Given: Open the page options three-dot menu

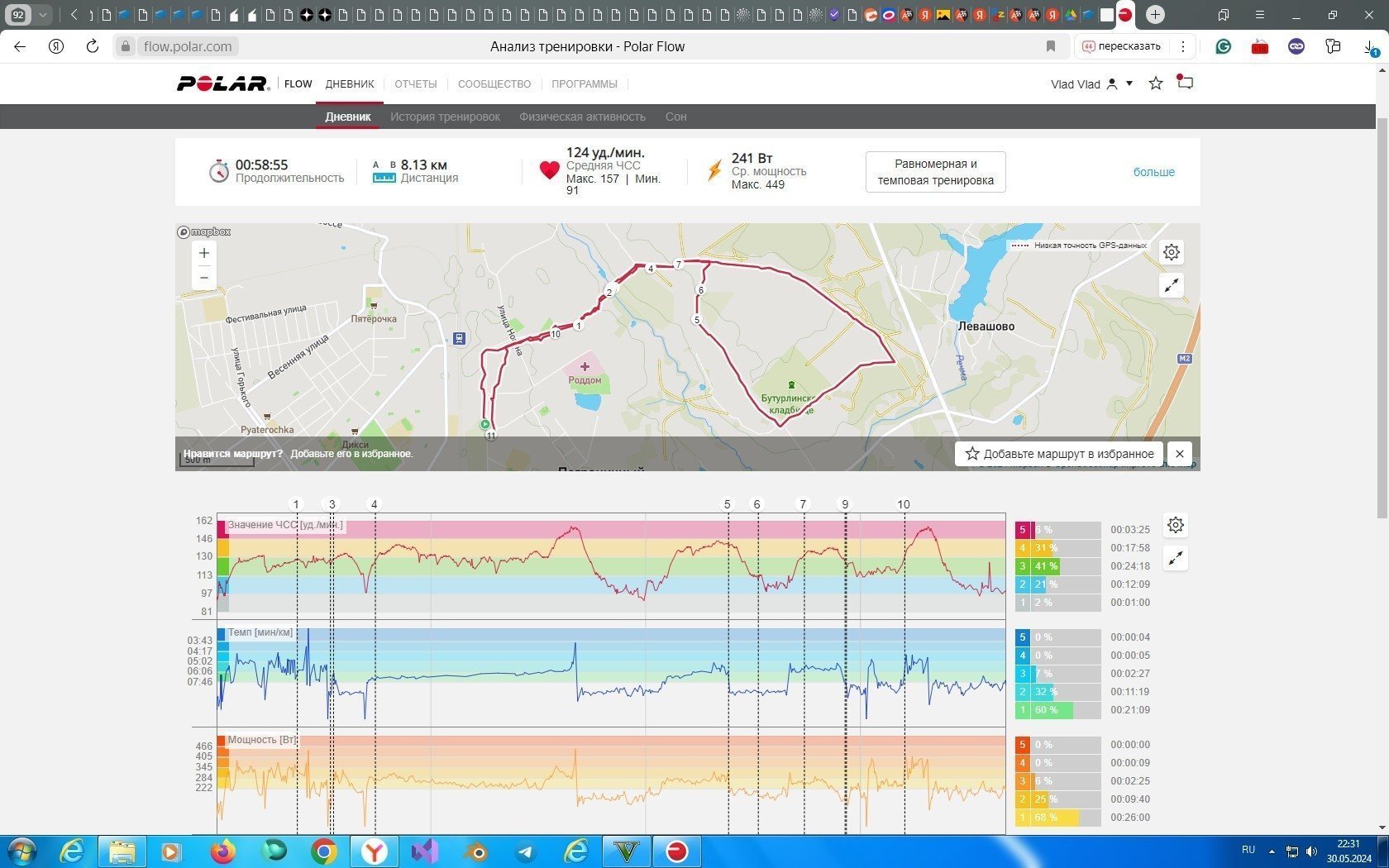Looking at the screenshot, I should [x=1182, y=46].
